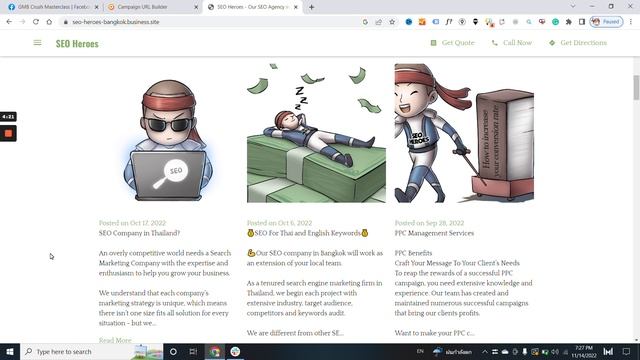The image size is (640, 360).
Task: Open the hero sleeping on money image
Action: point(316,133)
